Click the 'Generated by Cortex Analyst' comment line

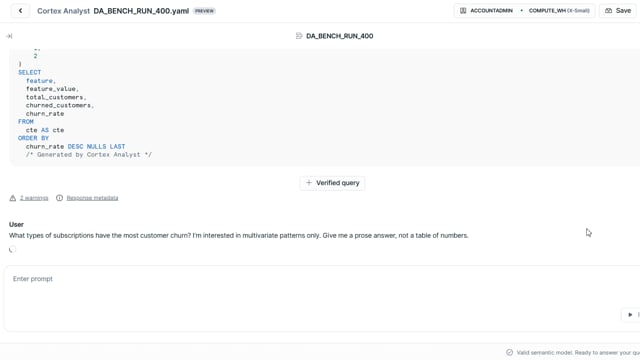89,155
